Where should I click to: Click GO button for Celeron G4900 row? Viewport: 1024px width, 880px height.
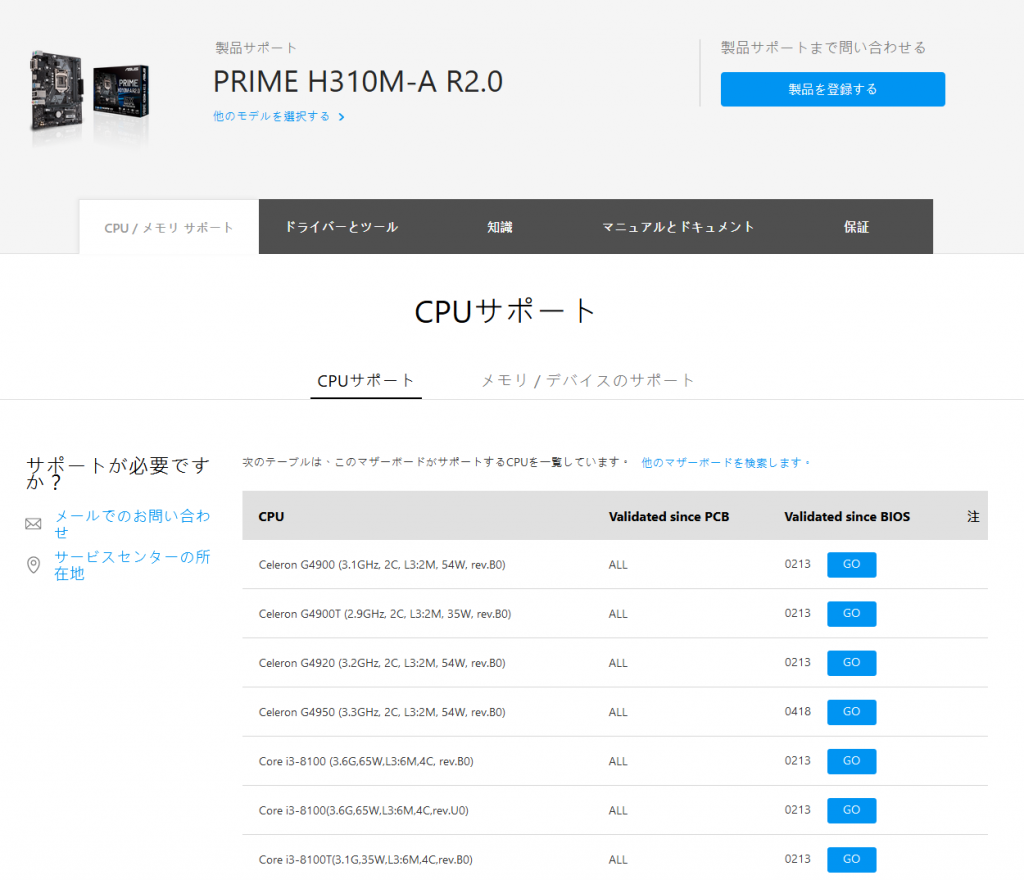(x=852, y=564)
